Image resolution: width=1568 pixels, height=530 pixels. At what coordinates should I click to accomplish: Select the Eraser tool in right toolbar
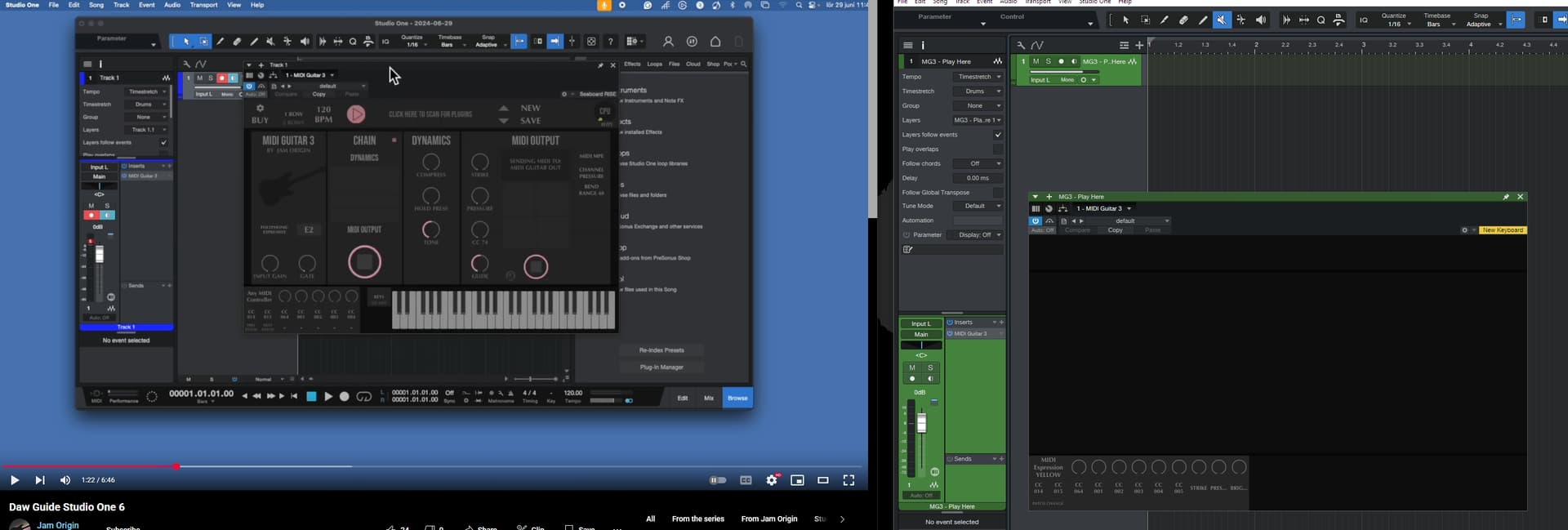[1183, 20]
